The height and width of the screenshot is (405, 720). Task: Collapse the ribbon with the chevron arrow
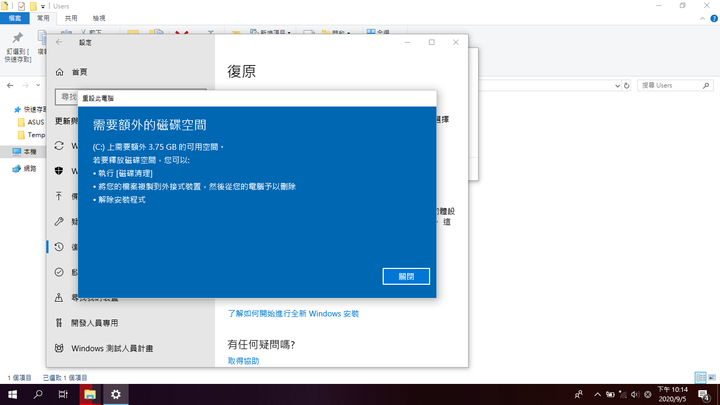(x=702, y=18)
